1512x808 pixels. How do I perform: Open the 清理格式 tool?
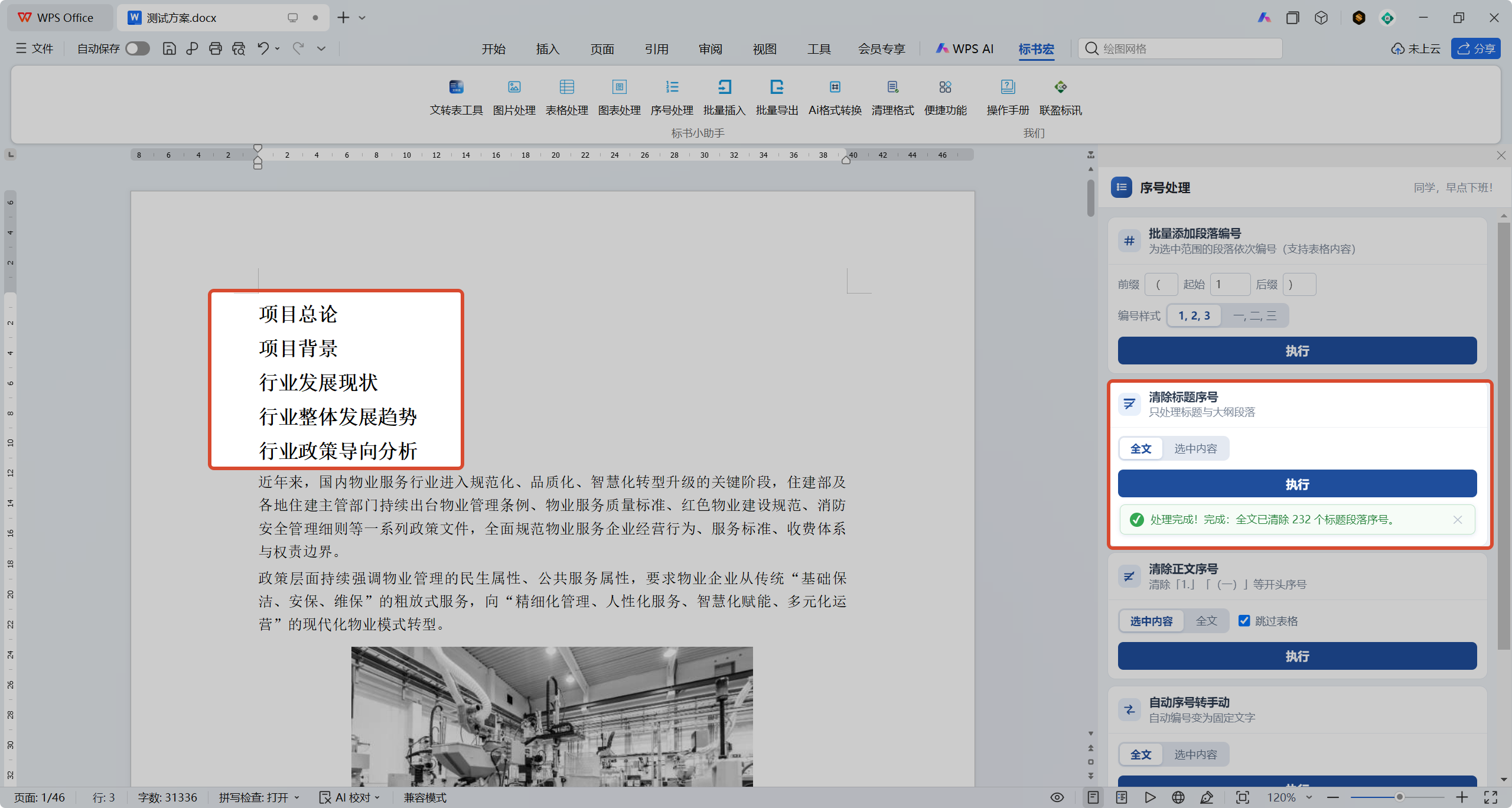(x=892, y=97)
